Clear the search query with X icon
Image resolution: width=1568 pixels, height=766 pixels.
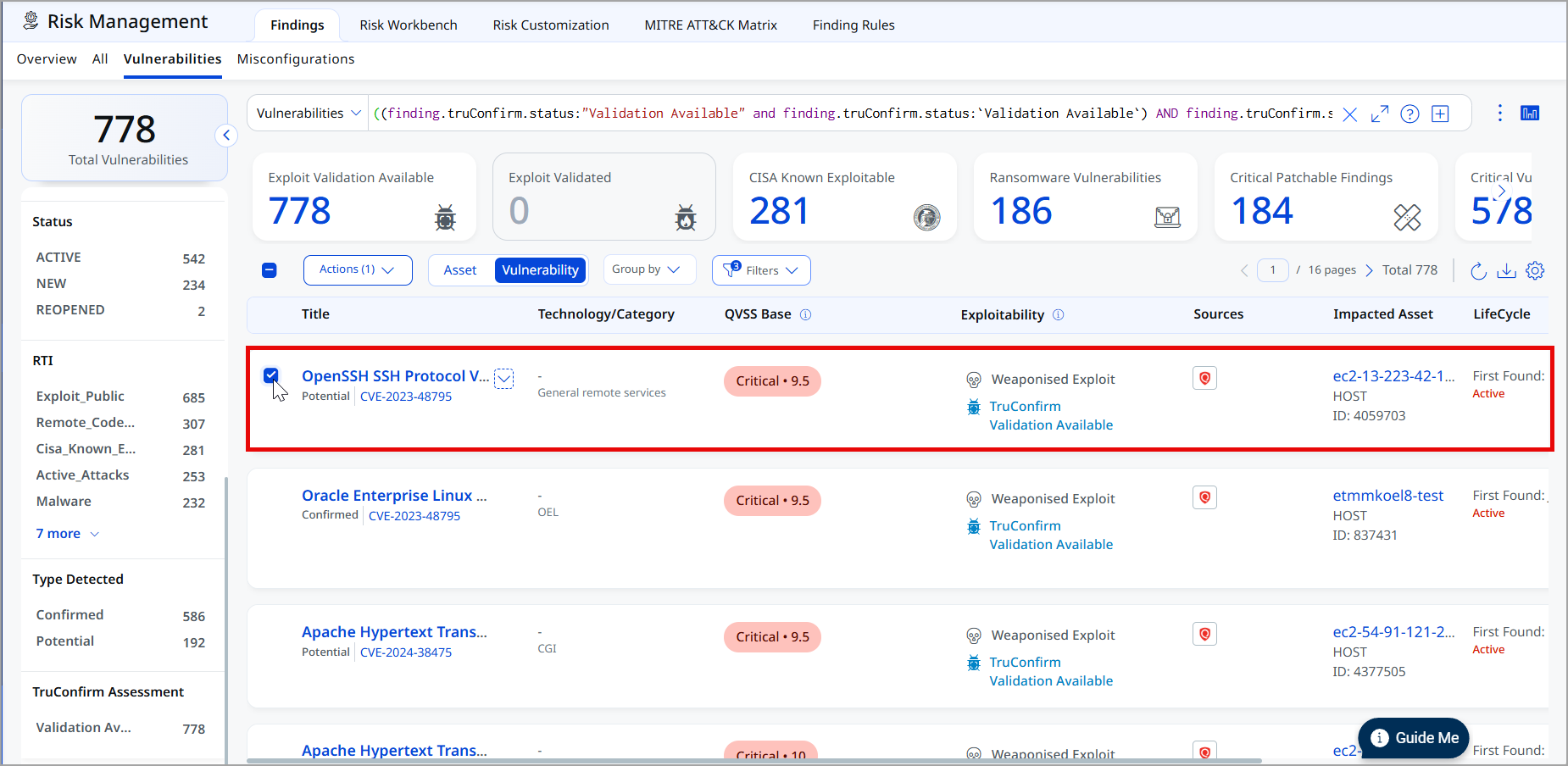[1350, 114]
